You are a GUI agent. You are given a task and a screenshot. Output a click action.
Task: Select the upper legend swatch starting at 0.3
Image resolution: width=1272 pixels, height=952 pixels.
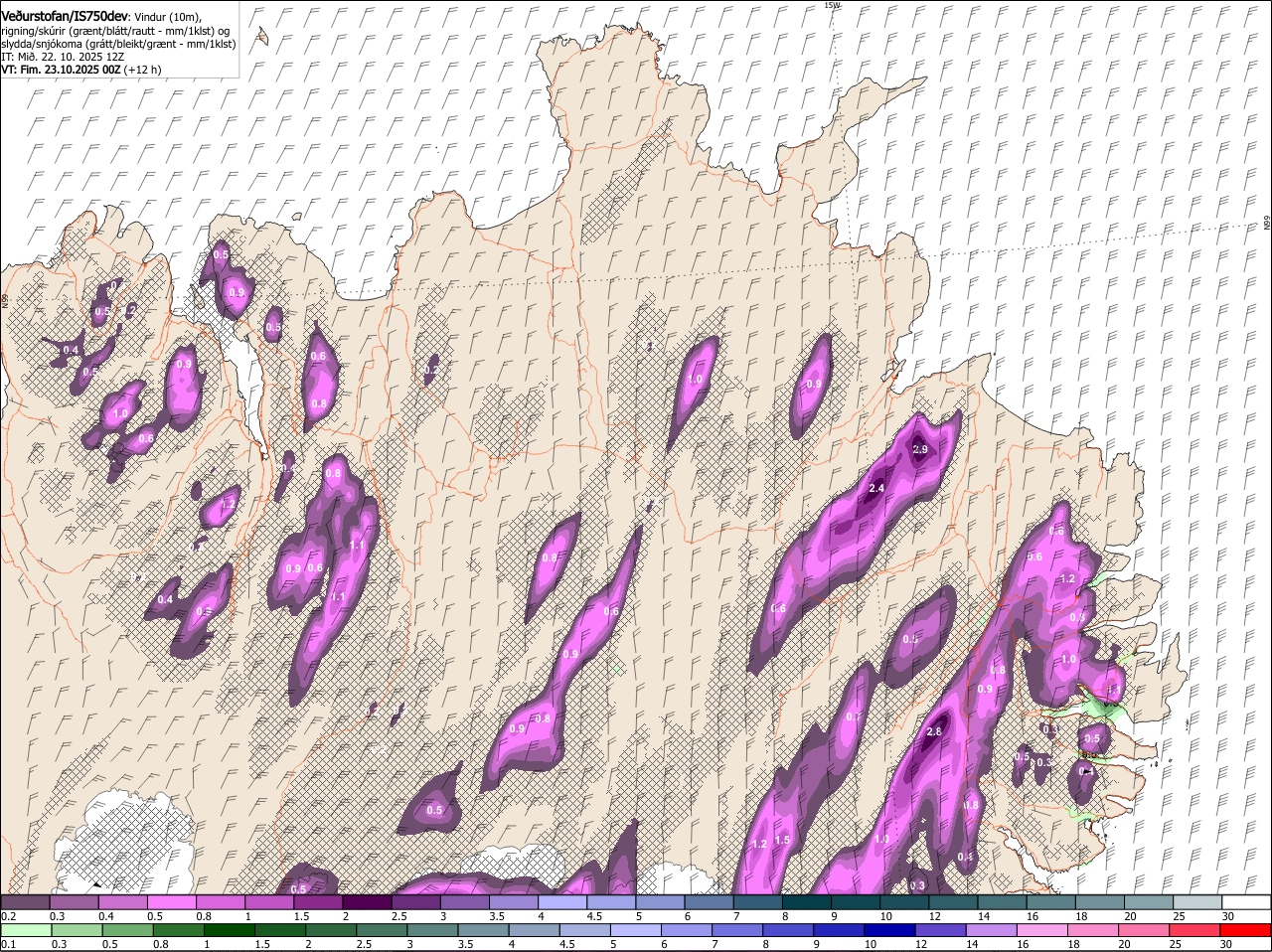[x=75, y=902]
